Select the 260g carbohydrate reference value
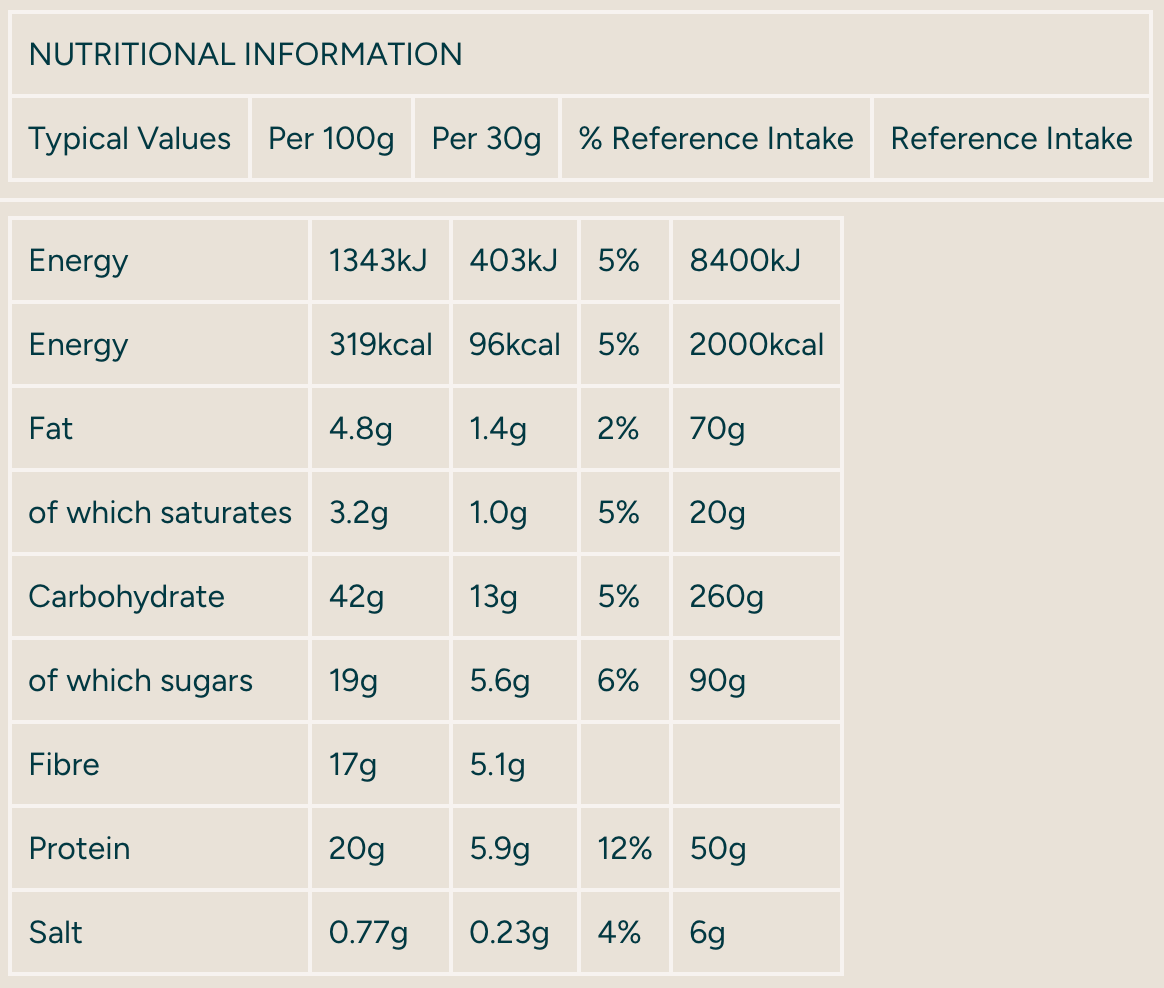The image size is (1164, 988). coord(727,597)
